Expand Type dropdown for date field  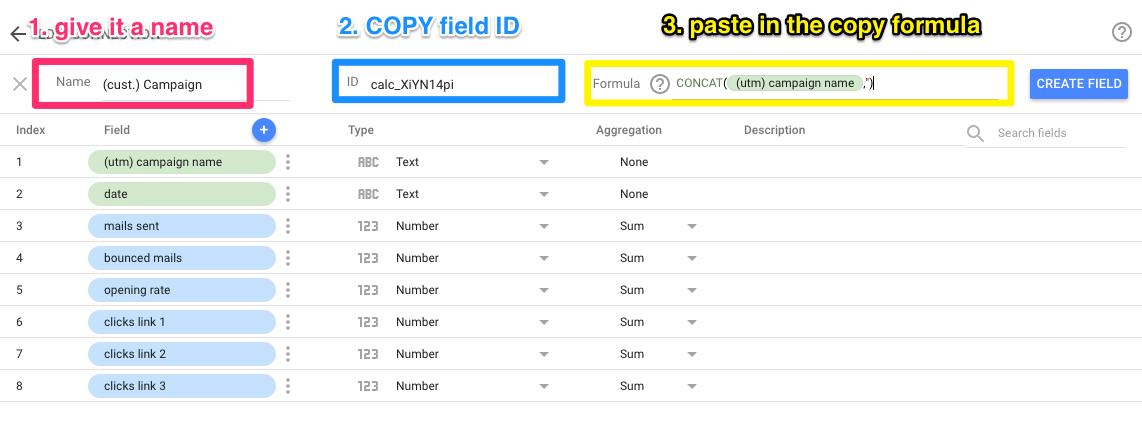[544, 194]
